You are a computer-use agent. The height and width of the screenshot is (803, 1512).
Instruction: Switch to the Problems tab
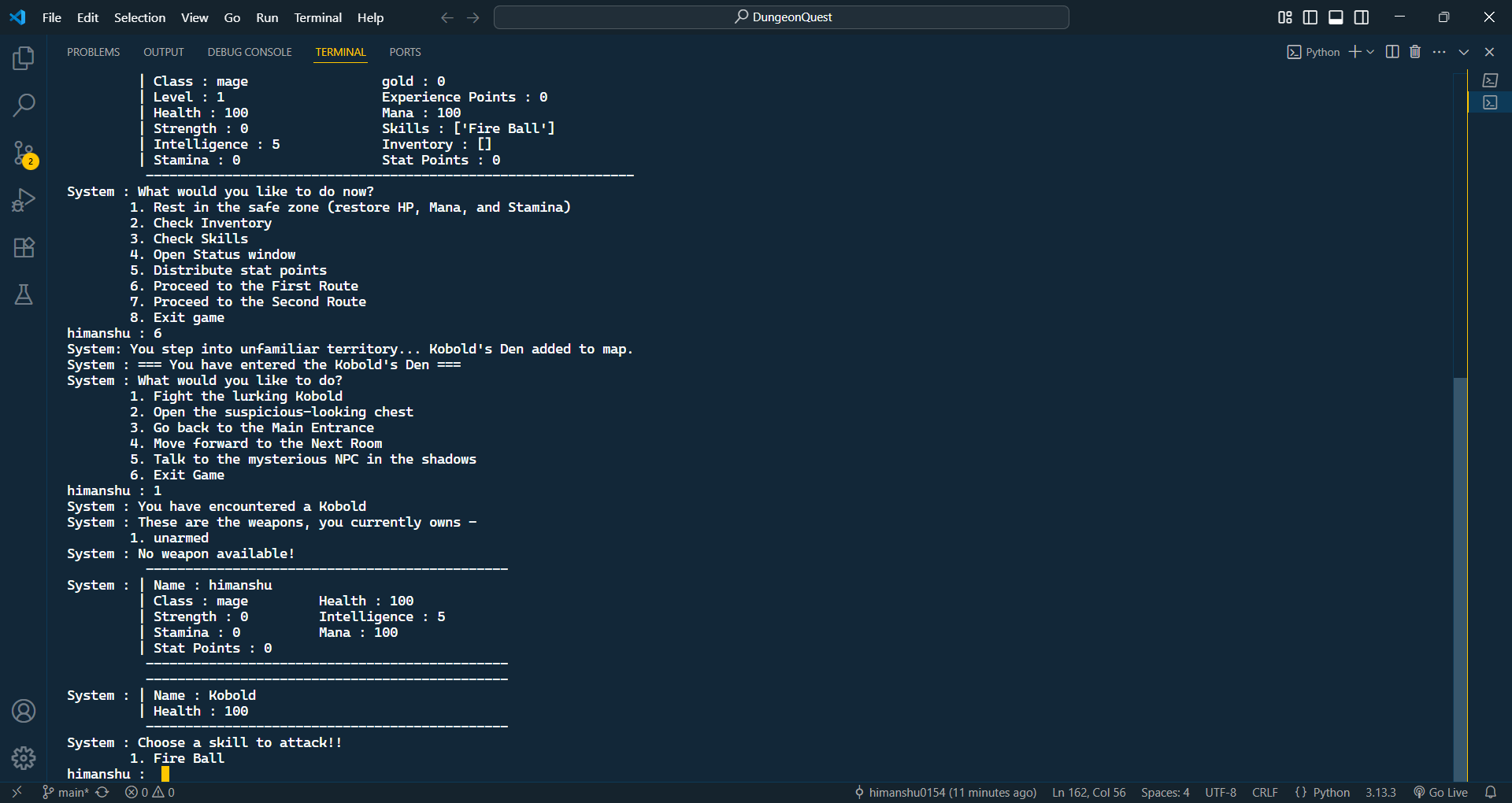[x=94, y=52]
